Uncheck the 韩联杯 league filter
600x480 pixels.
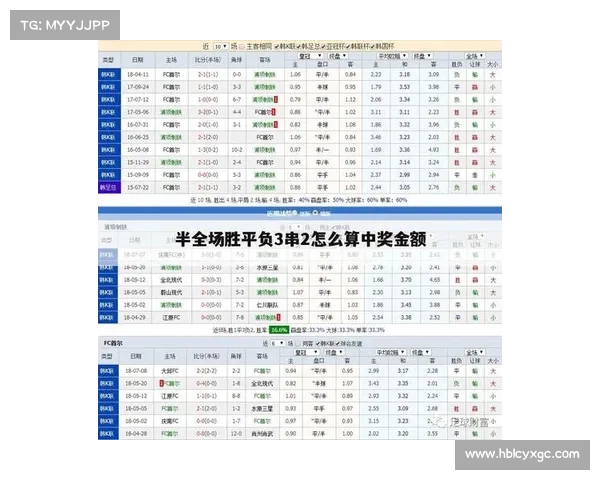(x=347, y=46)
